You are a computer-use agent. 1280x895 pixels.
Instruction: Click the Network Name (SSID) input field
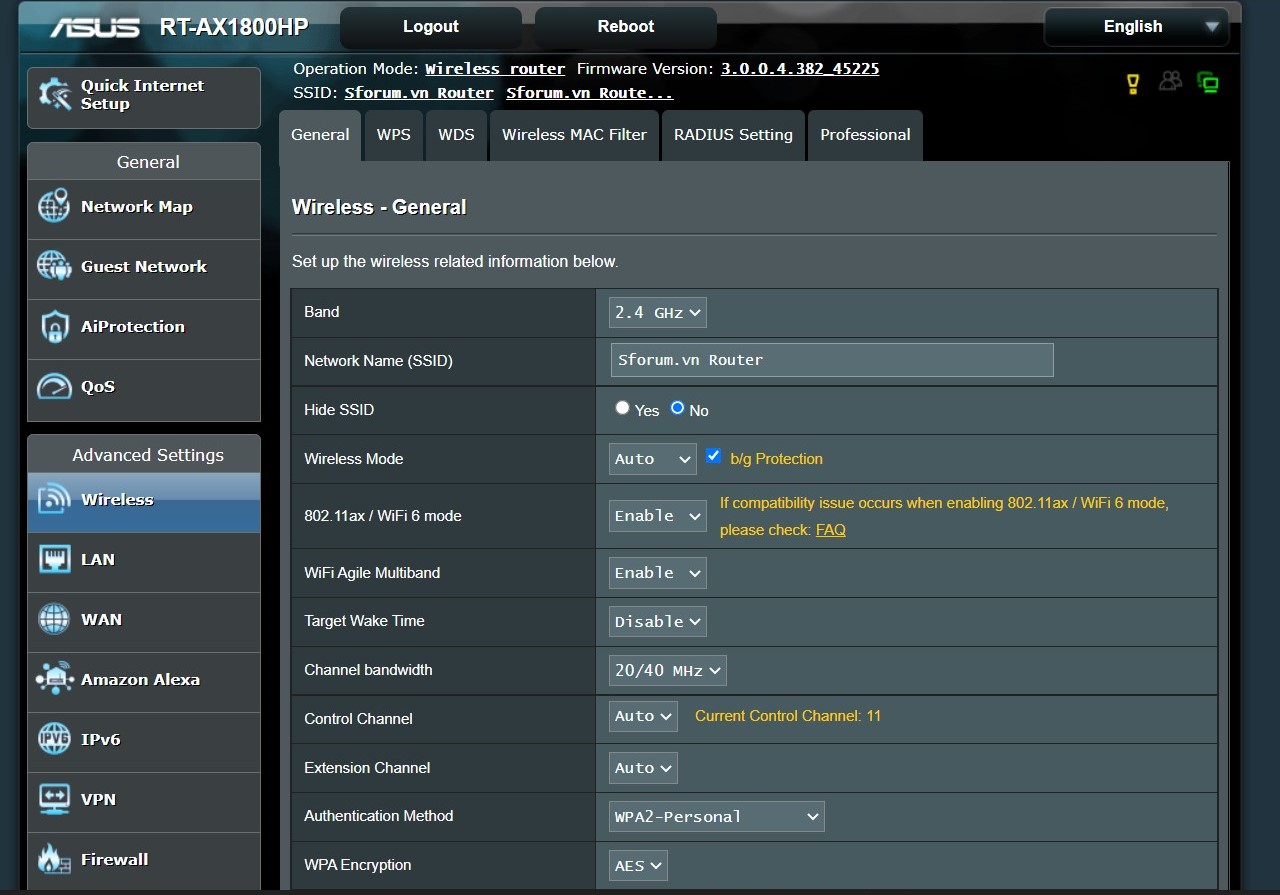click(832, 360)
